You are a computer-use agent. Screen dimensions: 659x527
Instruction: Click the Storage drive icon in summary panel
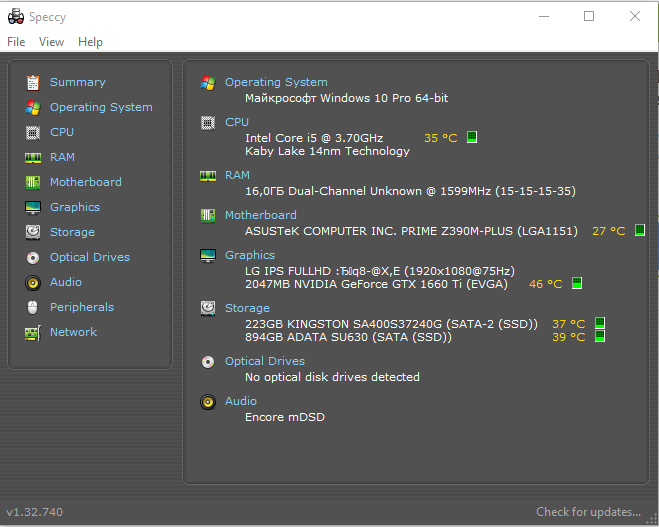click(208, 308)
